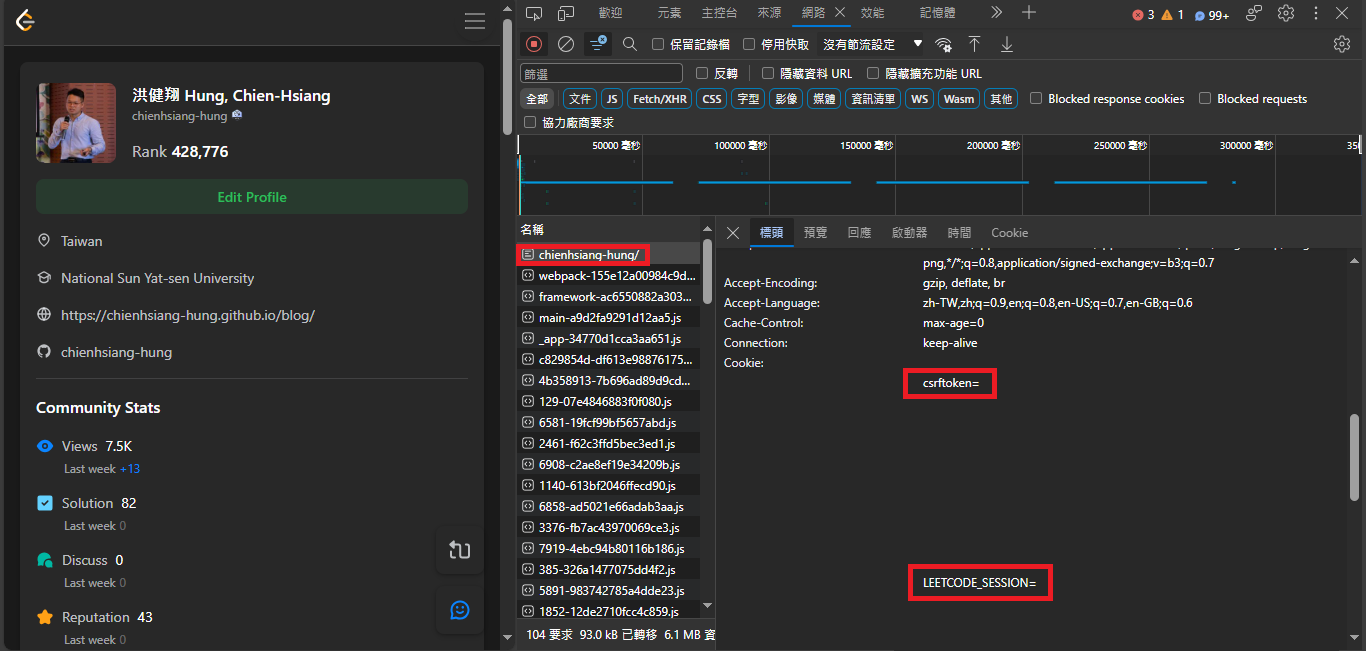Filter requests by Fetch/XHR
Screen dimensions: 1366x651
point(660,99)
